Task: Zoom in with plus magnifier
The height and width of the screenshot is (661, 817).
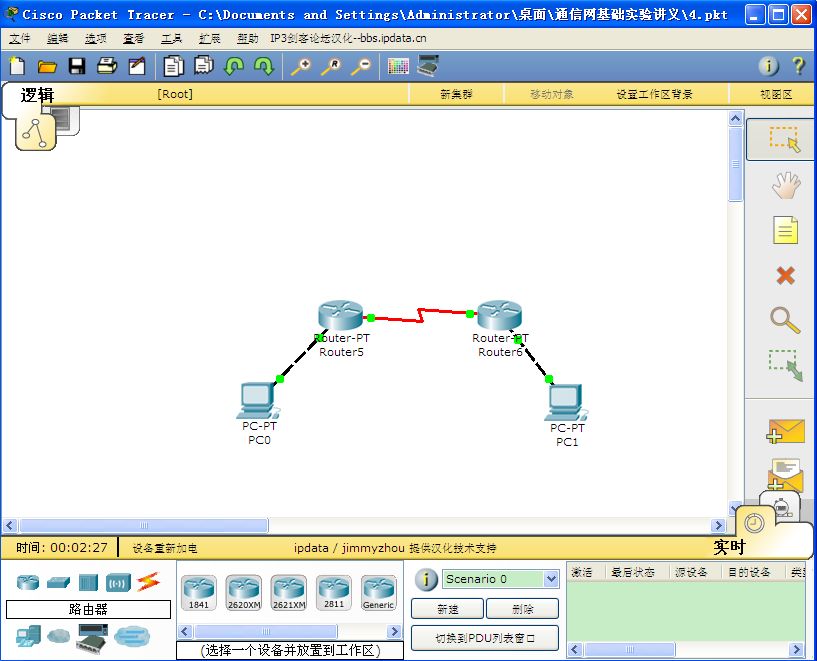Action: (x=301, y=66)
